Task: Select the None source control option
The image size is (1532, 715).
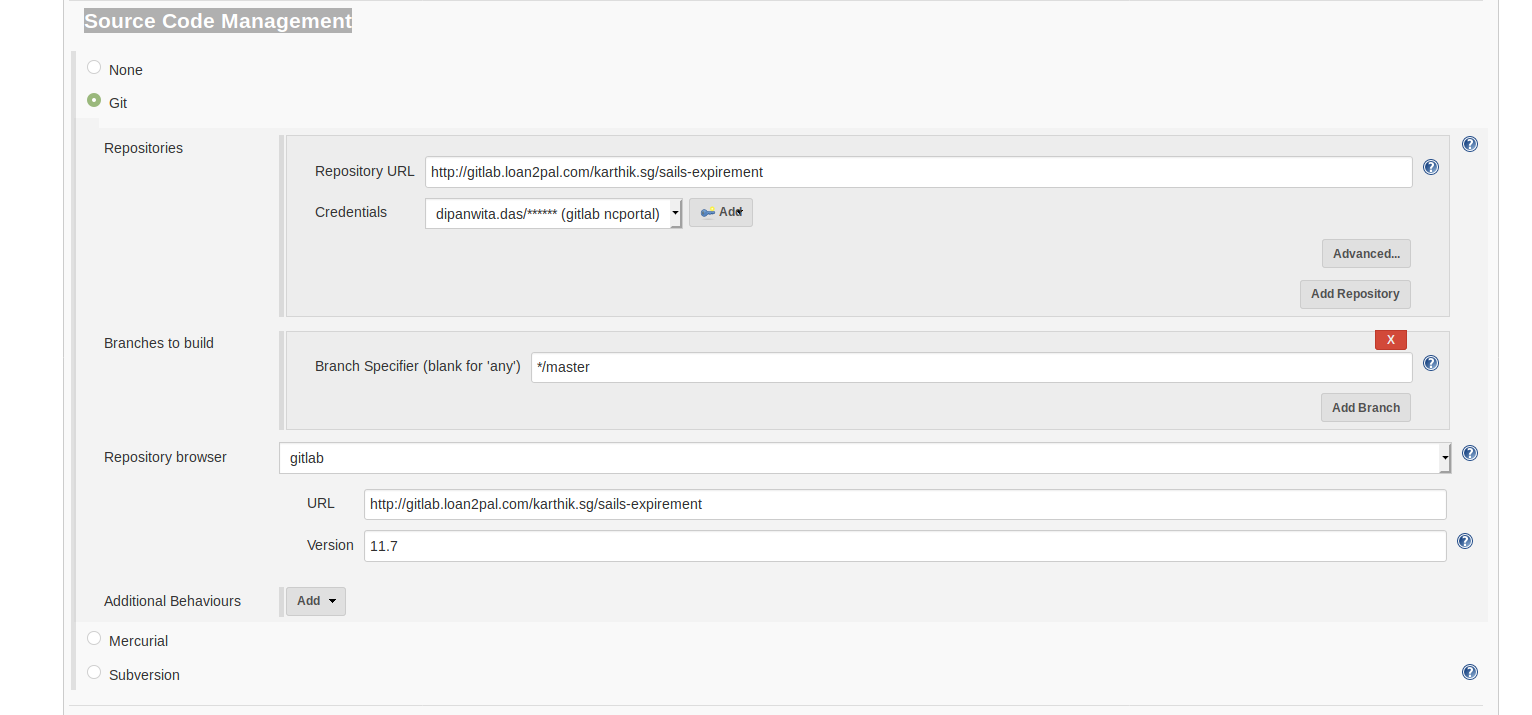Action: pos(94,68)
